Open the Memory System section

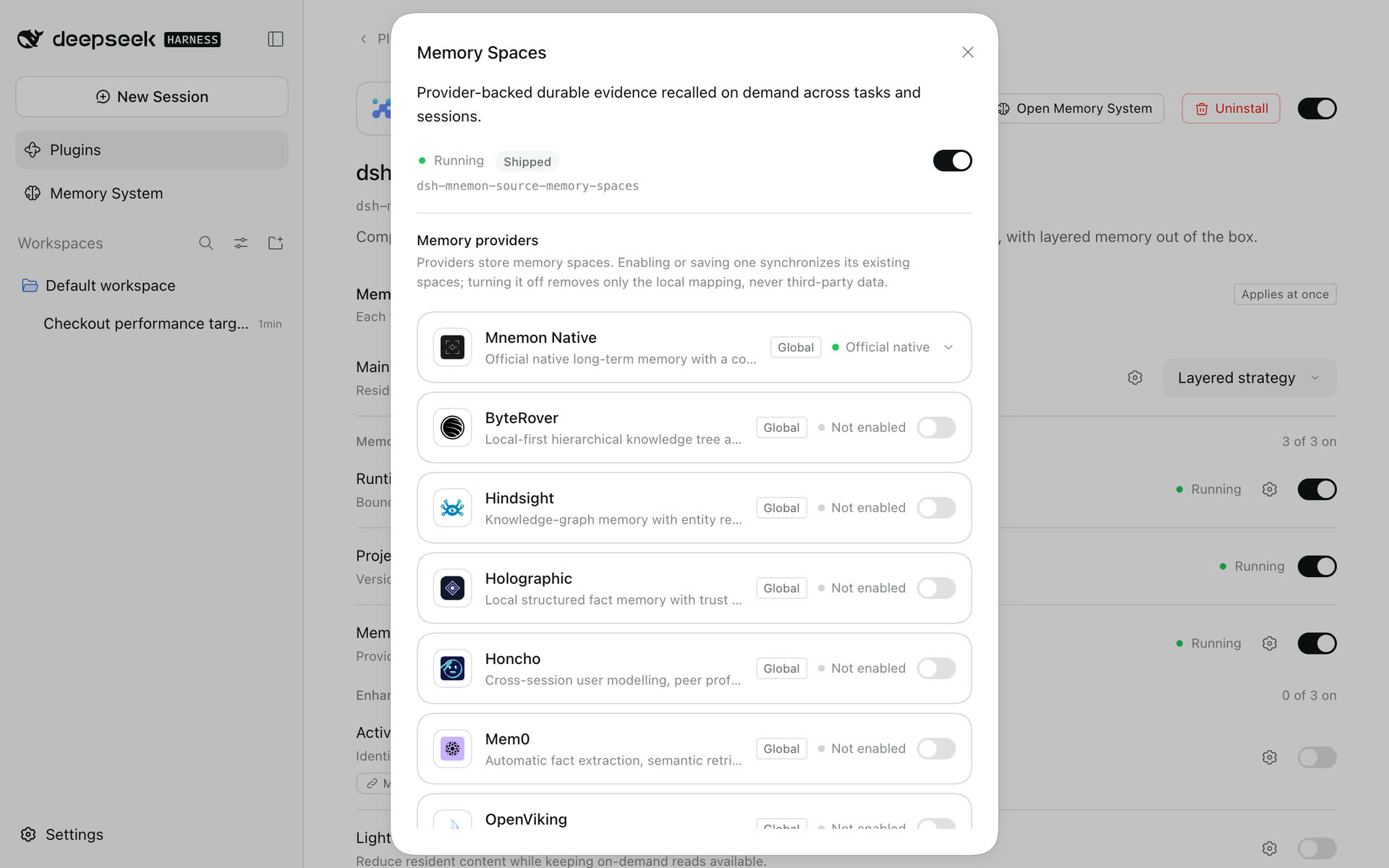click(x=152, y=193)
